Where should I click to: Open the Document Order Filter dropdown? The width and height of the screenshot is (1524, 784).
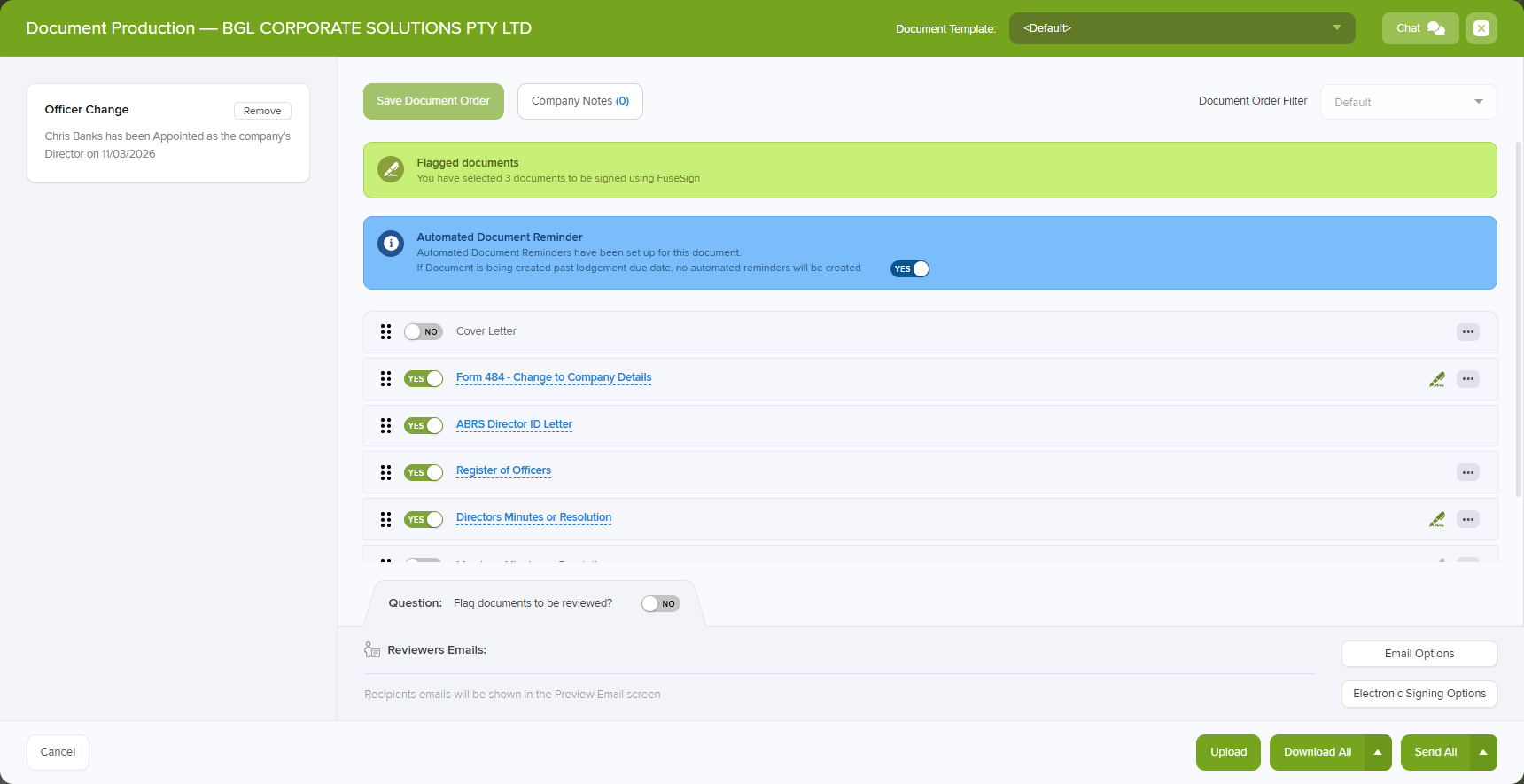point(1409,102)
